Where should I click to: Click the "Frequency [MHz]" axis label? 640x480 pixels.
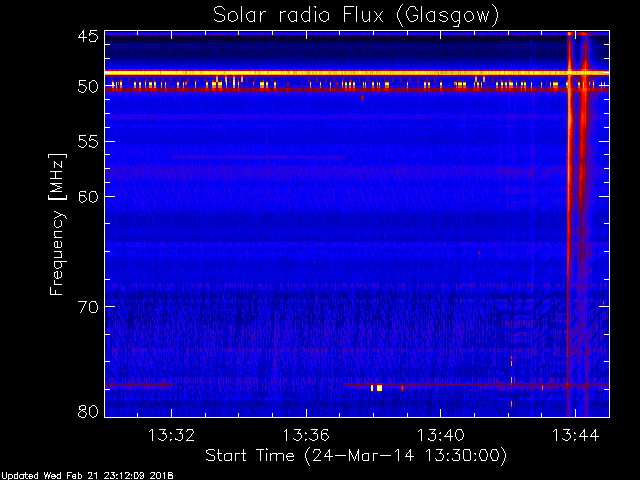[57, 224]
